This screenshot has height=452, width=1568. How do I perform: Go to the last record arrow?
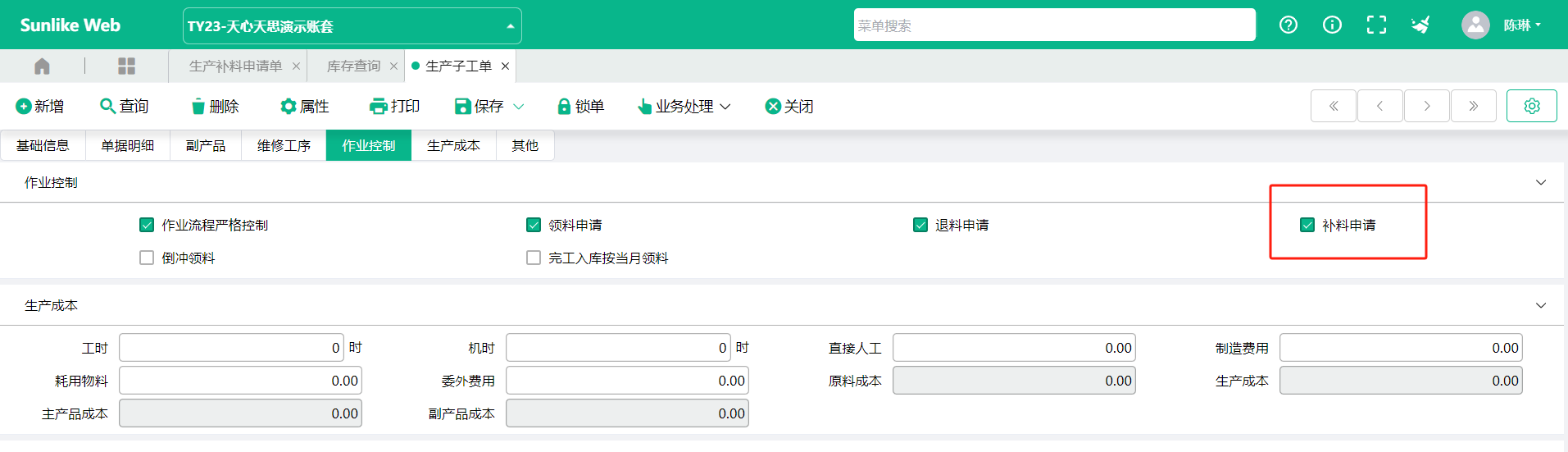coord(1473,106)
